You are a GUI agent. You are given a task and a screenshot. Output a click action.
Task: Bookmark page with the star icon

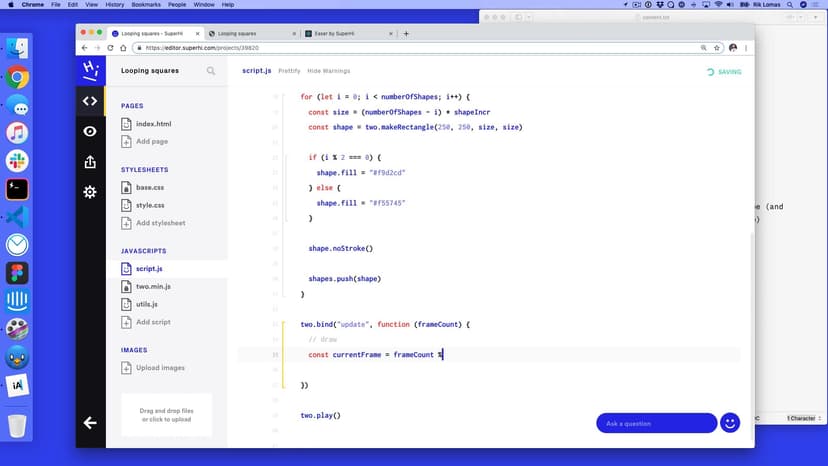(717, 47)
